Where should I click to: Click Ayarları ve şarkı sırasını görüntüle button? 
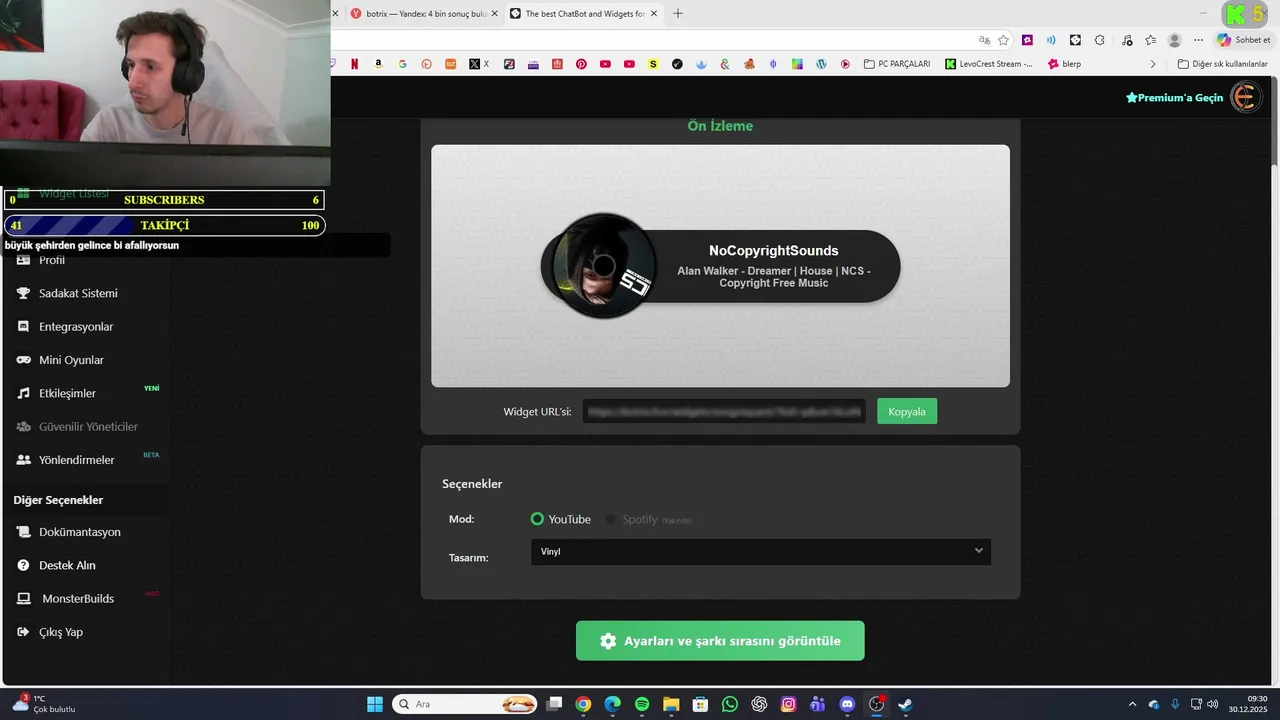pyautogui.click(x=720, y=641)
